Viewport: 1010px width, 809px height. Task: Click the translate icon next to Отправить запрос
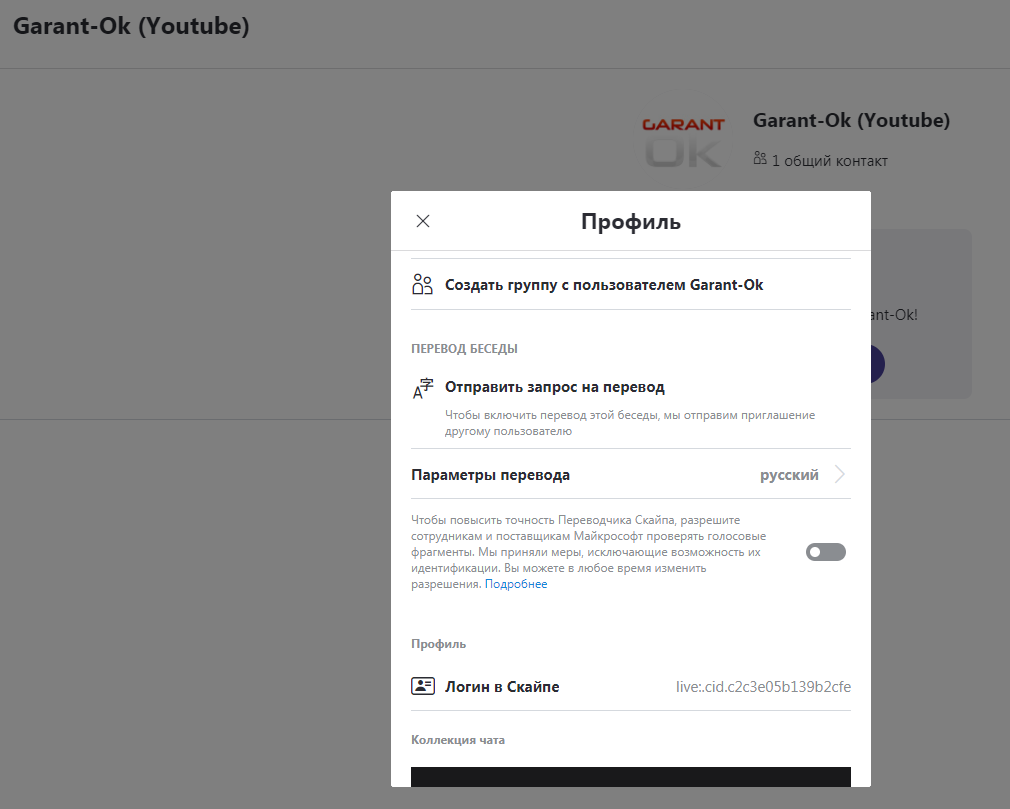[423, 388]
